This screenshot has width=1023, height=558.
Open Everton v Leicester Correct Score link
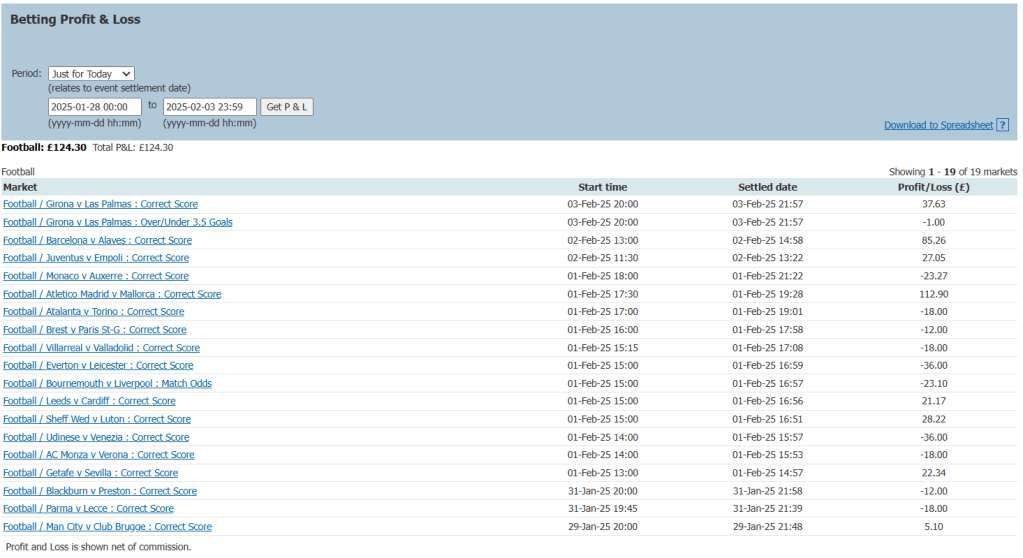coord(98,366)
